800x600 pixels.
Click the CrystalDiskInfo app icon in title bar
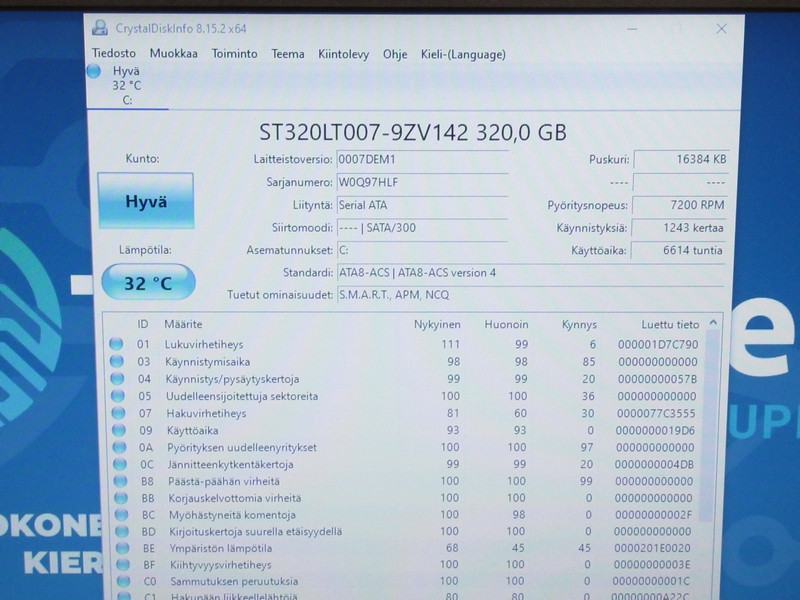pos(99,28)
